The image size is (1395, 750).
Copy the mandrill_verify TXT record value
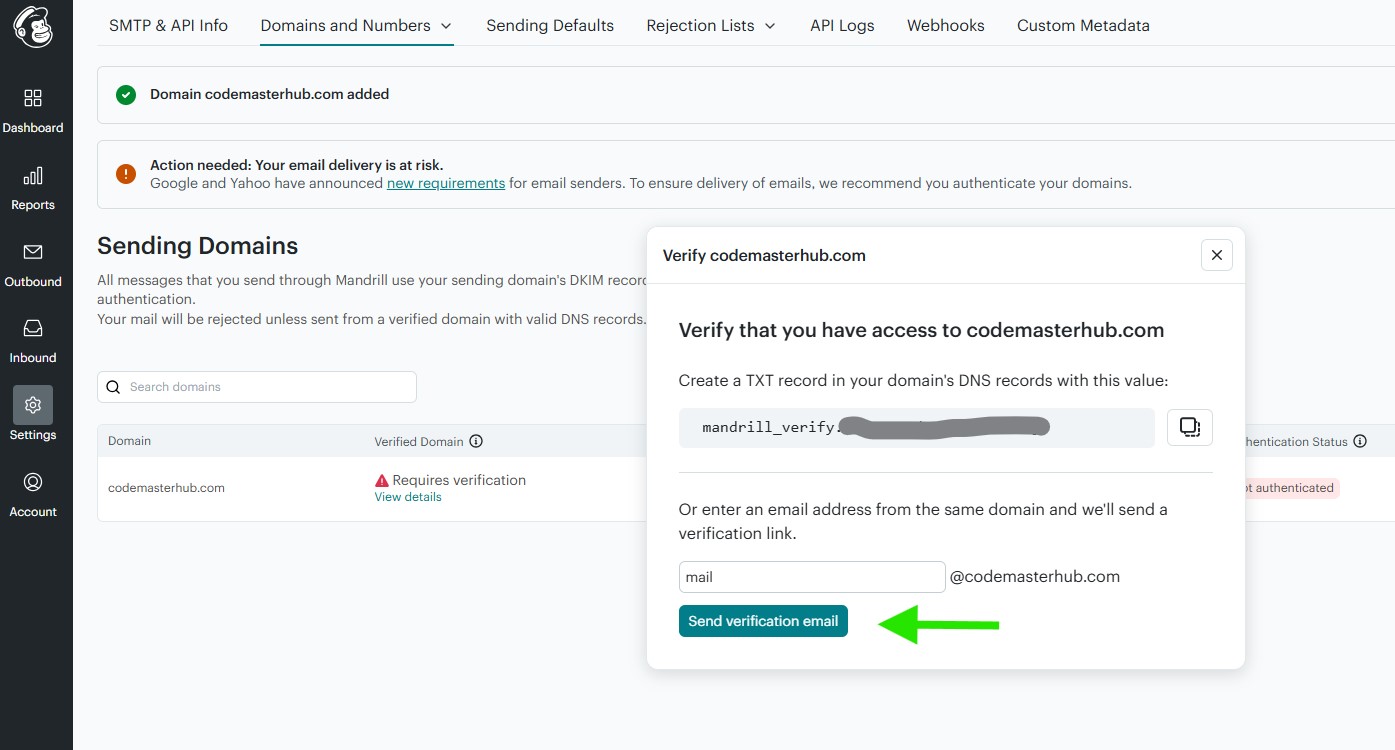click(x=1190, y=427)
